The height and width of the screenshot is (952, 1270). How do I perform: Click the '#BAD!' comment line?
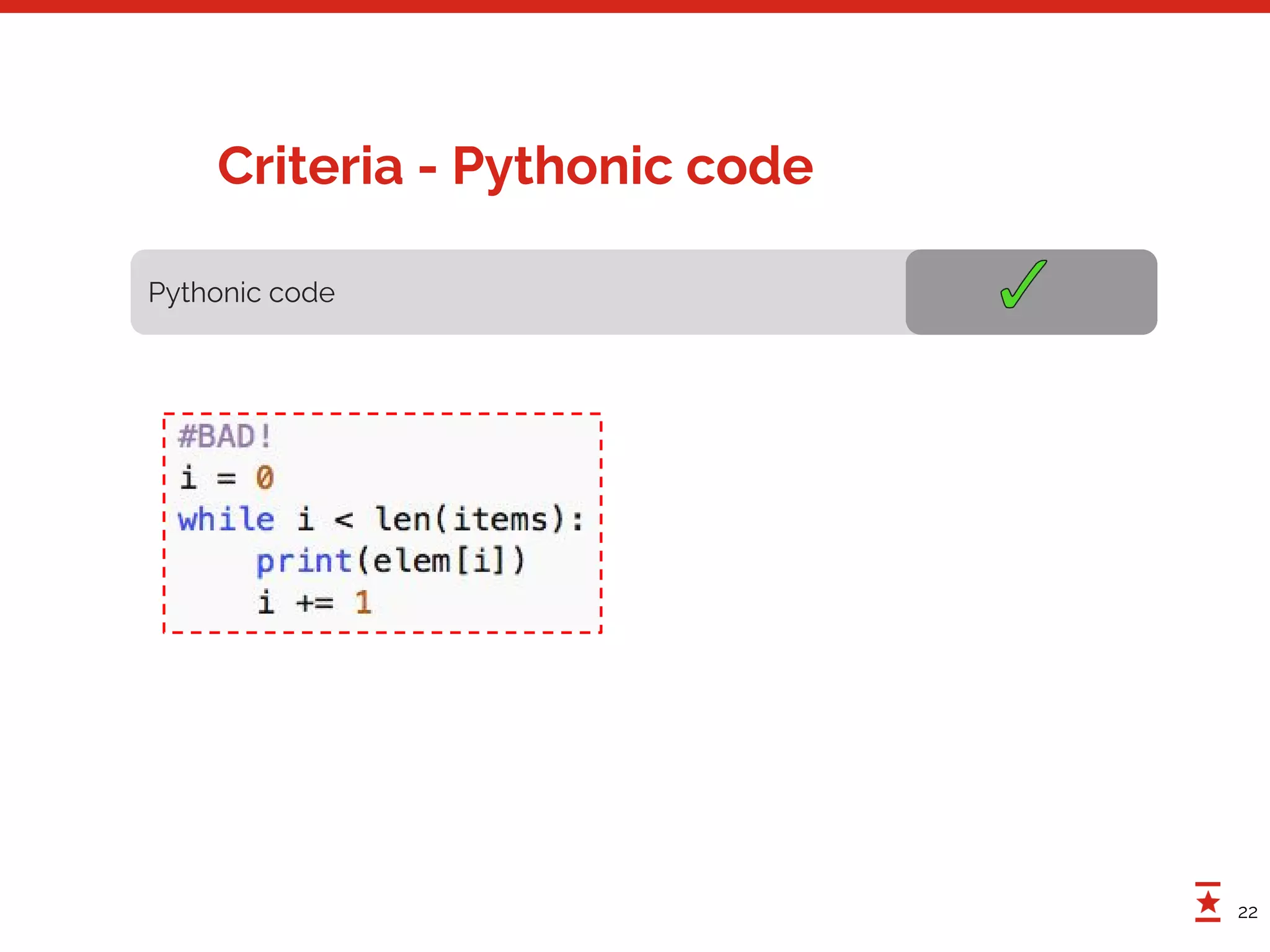pos(224,436)
